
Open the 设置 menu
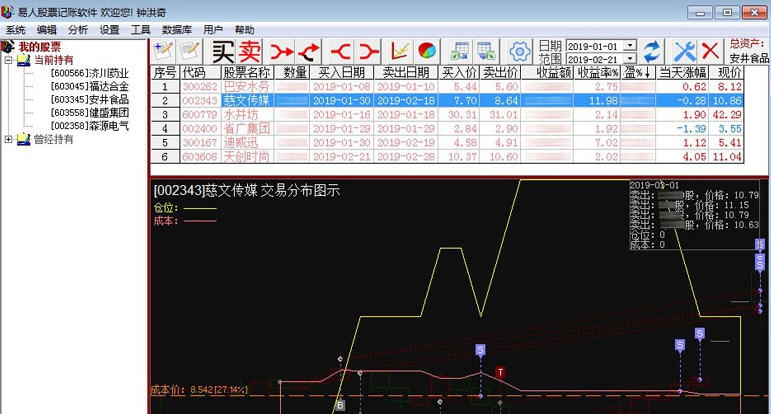click(x=110, y=30)
